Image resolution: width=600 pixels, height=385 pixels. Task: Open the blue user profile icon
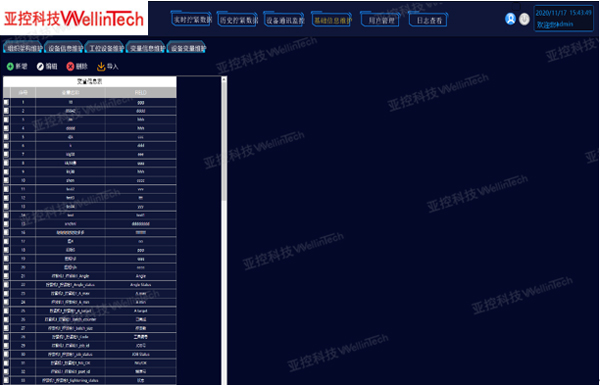[x=510, y=19]
